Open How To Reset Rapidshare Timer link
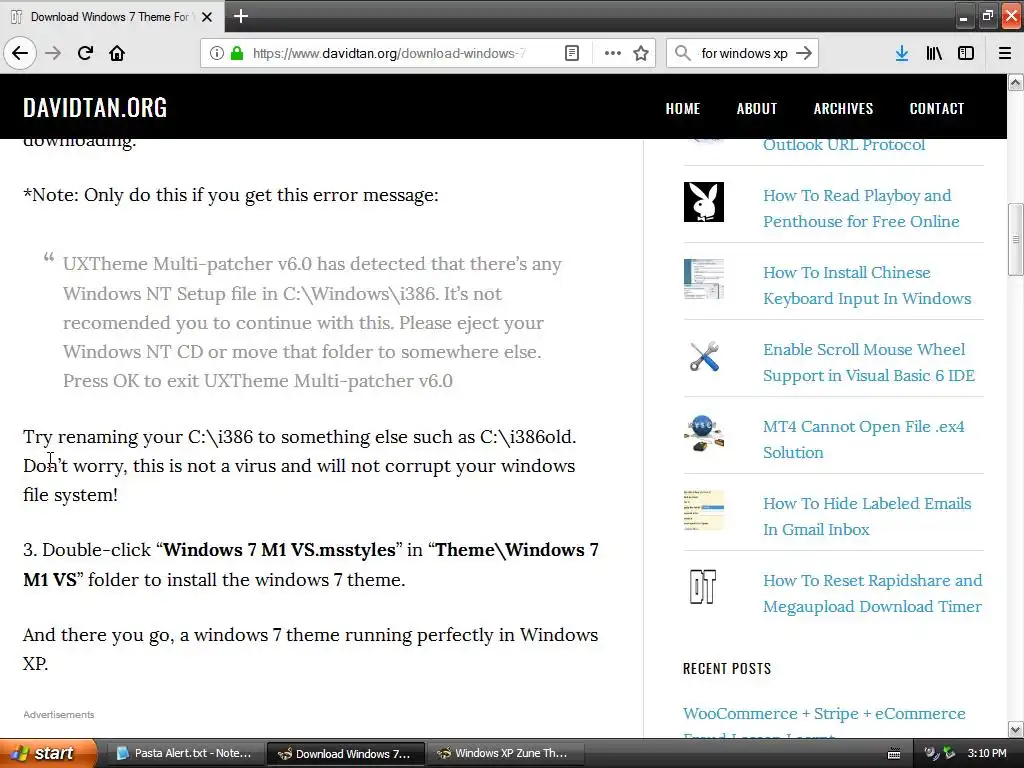 point(872,594)
